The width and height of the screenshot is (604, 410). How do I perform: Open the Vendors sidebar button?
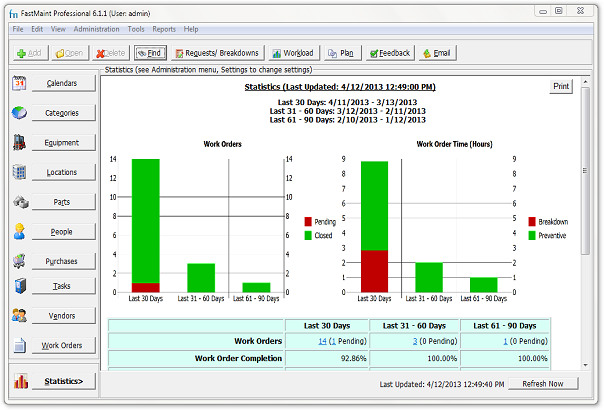click(63, 316)
